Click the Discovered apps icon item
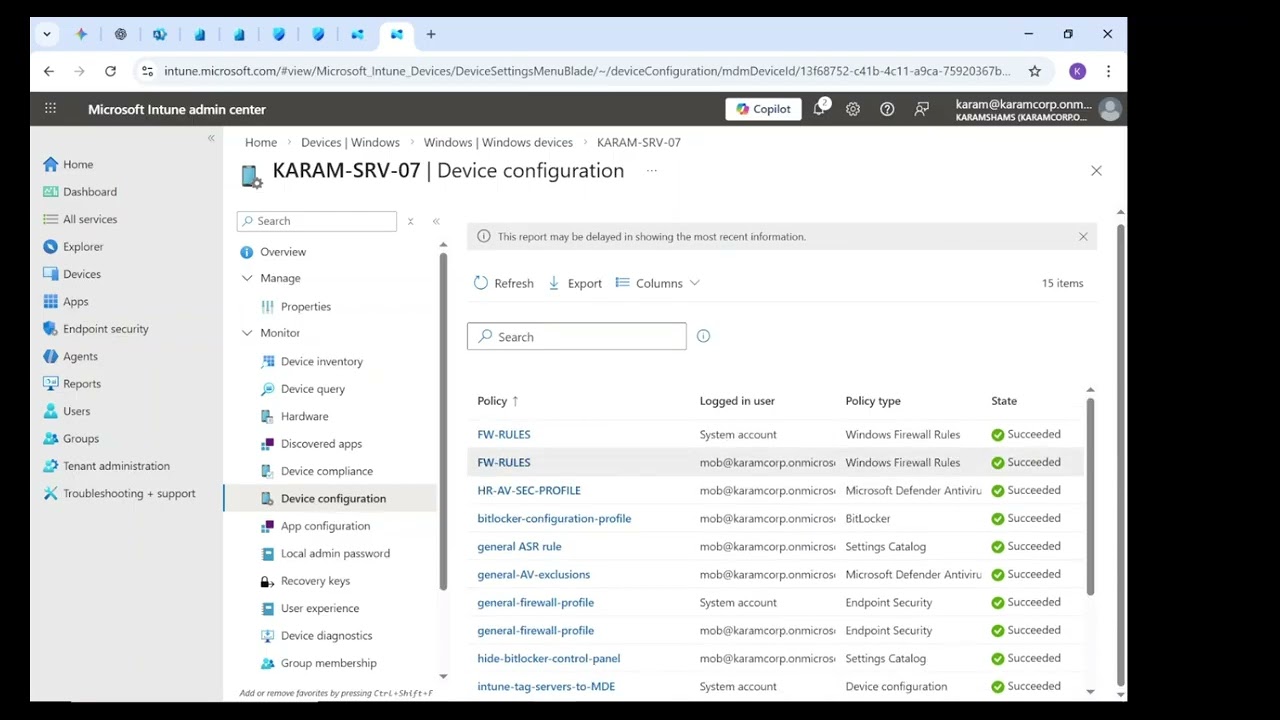Screen dimensions: 1280x720 point(267,444)
